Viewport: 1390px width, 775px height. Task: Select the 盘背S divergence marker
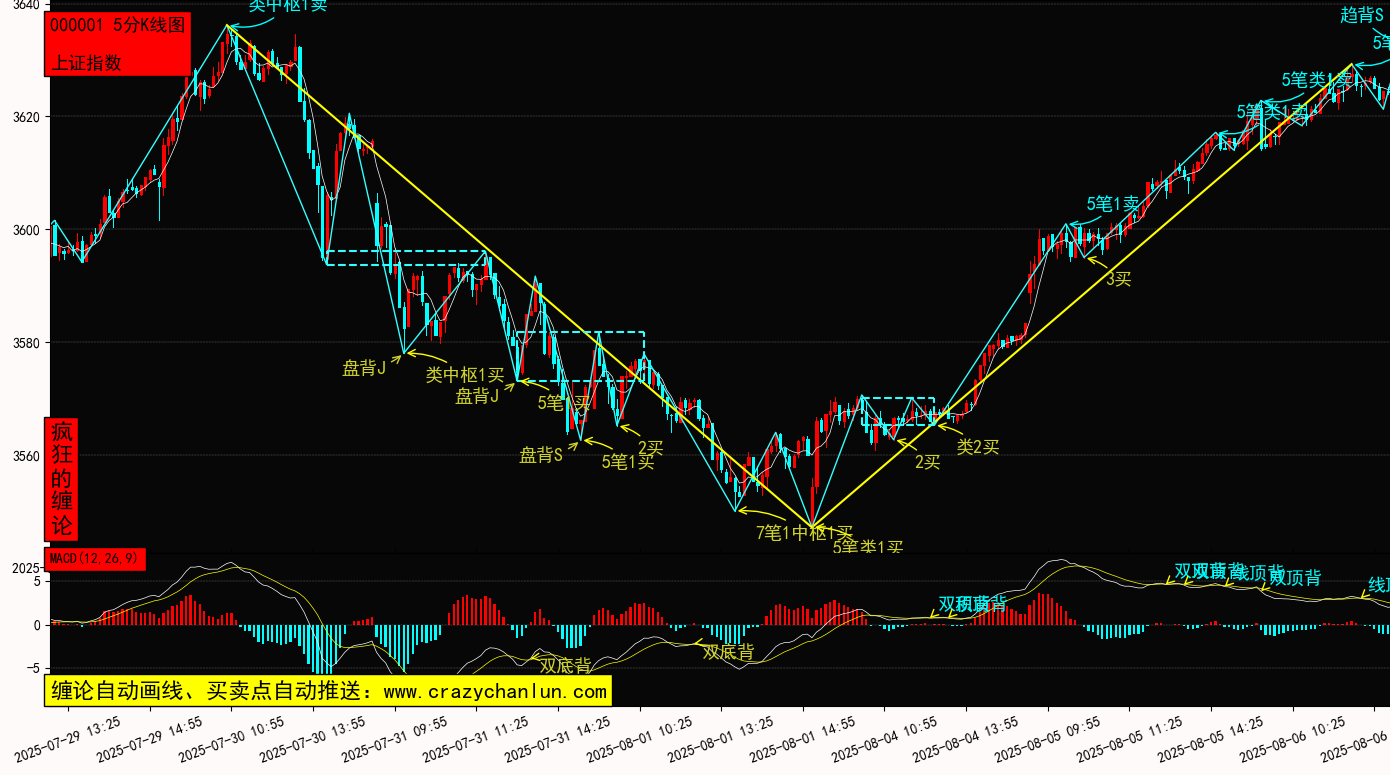541,455
